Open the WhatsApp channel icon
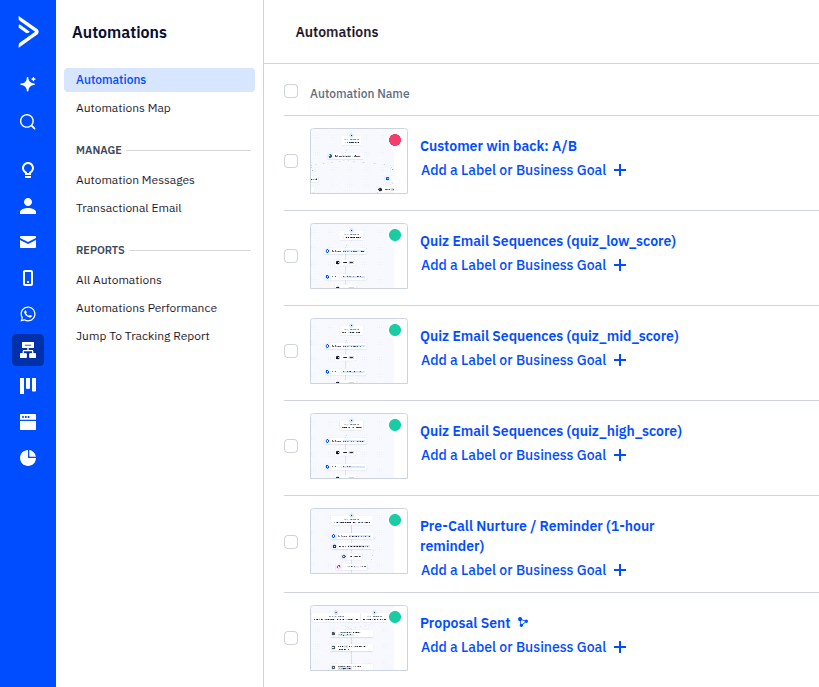The image size is (819, 687). tap(27, 313)
